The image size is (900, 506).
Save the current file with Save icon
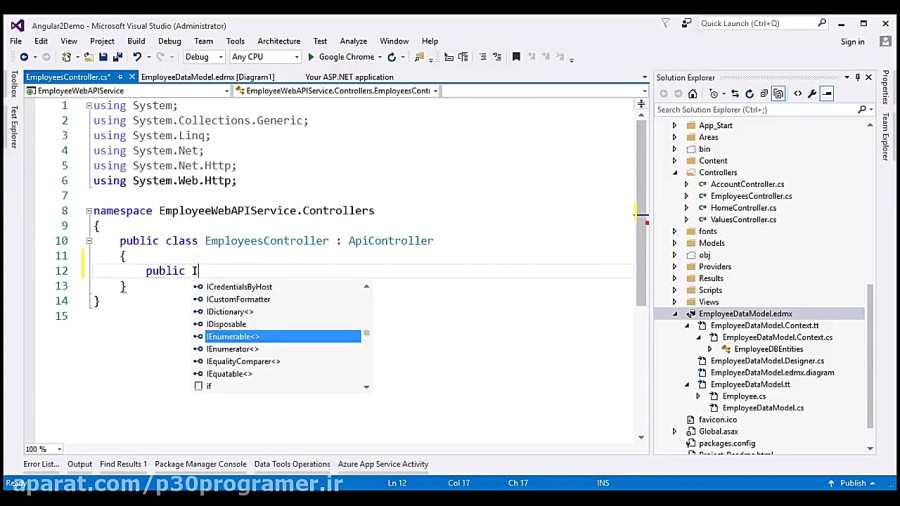pos(103,57)
